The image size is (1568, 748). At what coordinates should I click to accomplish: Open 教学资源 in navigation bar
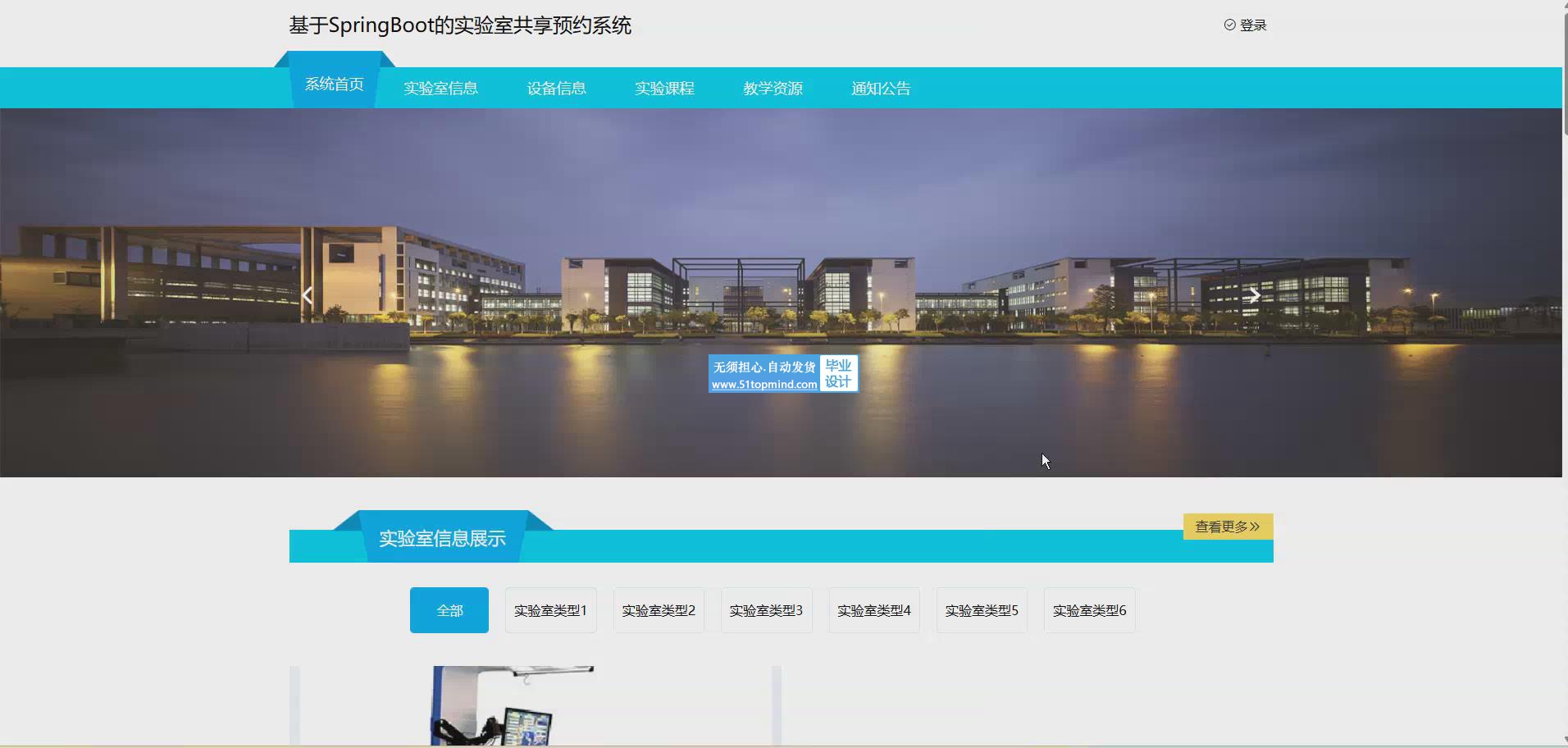[773, 89]
